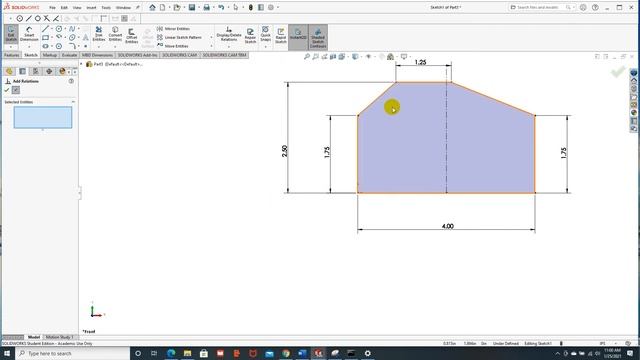Image resolution: width=640 pixels, height=360 pixels.
Task: Click the Windows Start button
Action: tap(7, 353)
